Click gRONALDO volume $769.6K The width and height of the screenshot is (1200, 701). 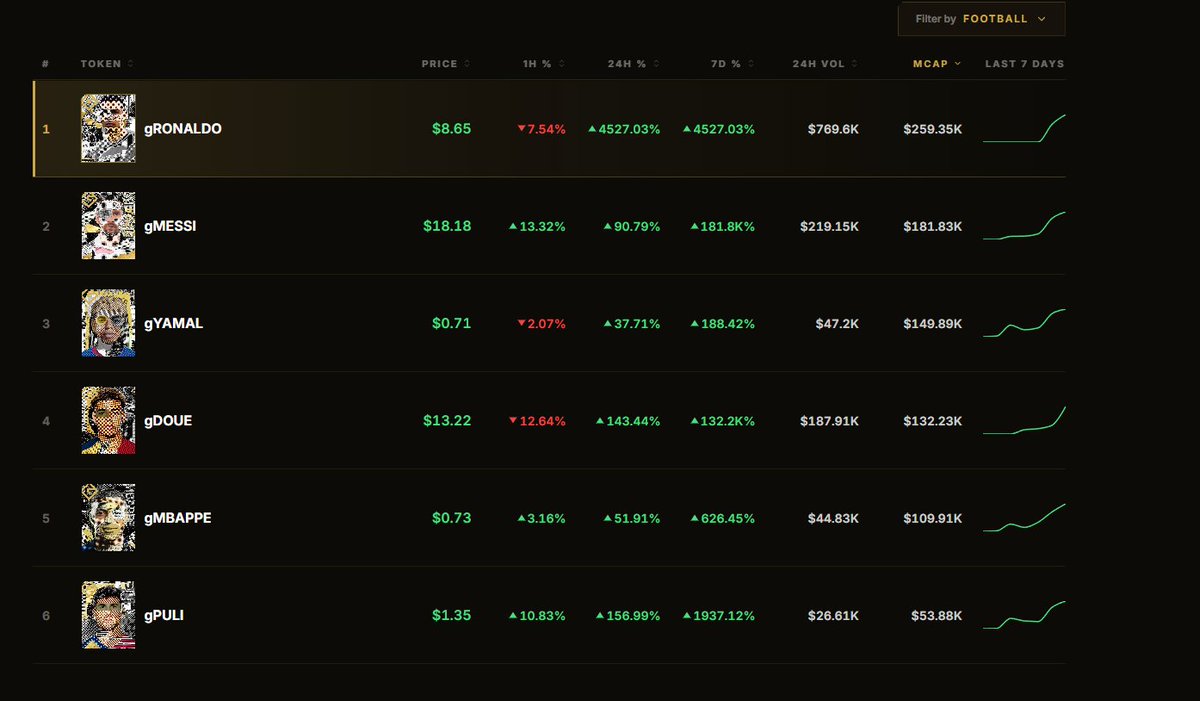tap(831, 130)
